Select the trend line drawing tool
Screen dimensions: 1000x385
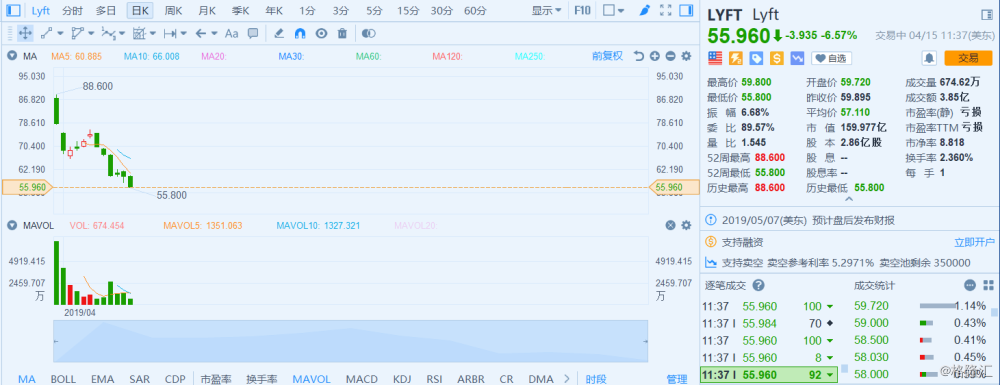click(47, 33)
